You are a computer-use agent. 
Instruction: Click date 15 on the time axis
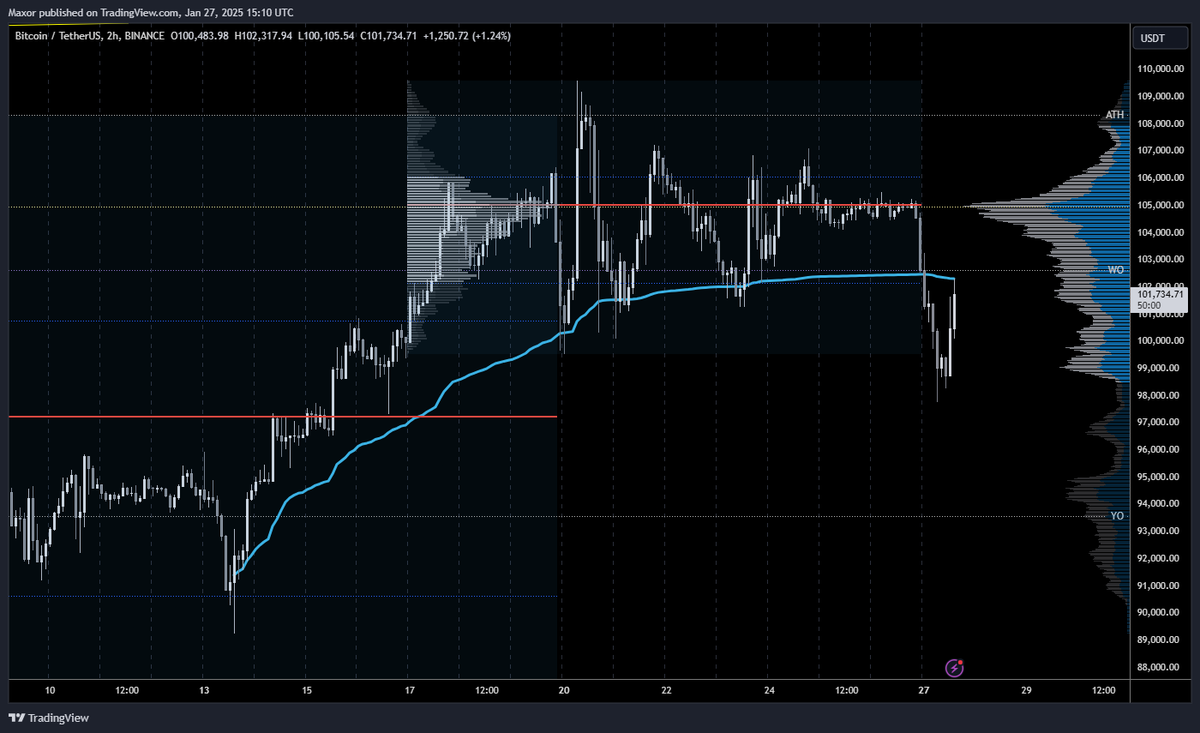pos(307,690)
